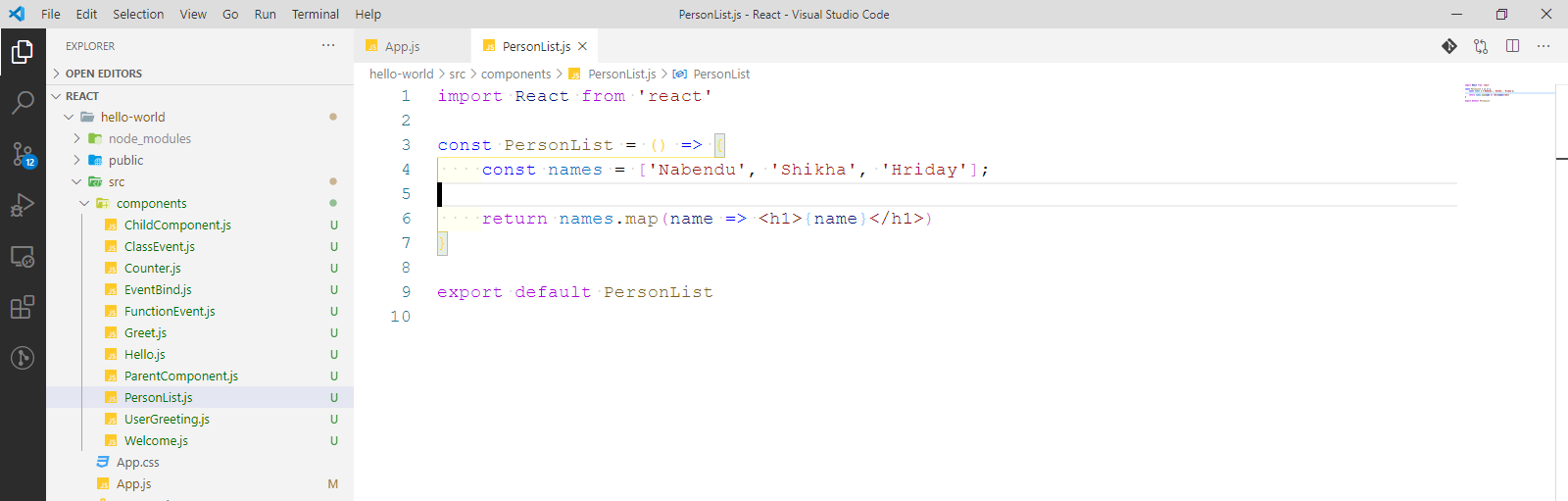Open changes compare icon in editor toolbar
Viewport: 1568px width, 501px height.
click(1481, 46)
